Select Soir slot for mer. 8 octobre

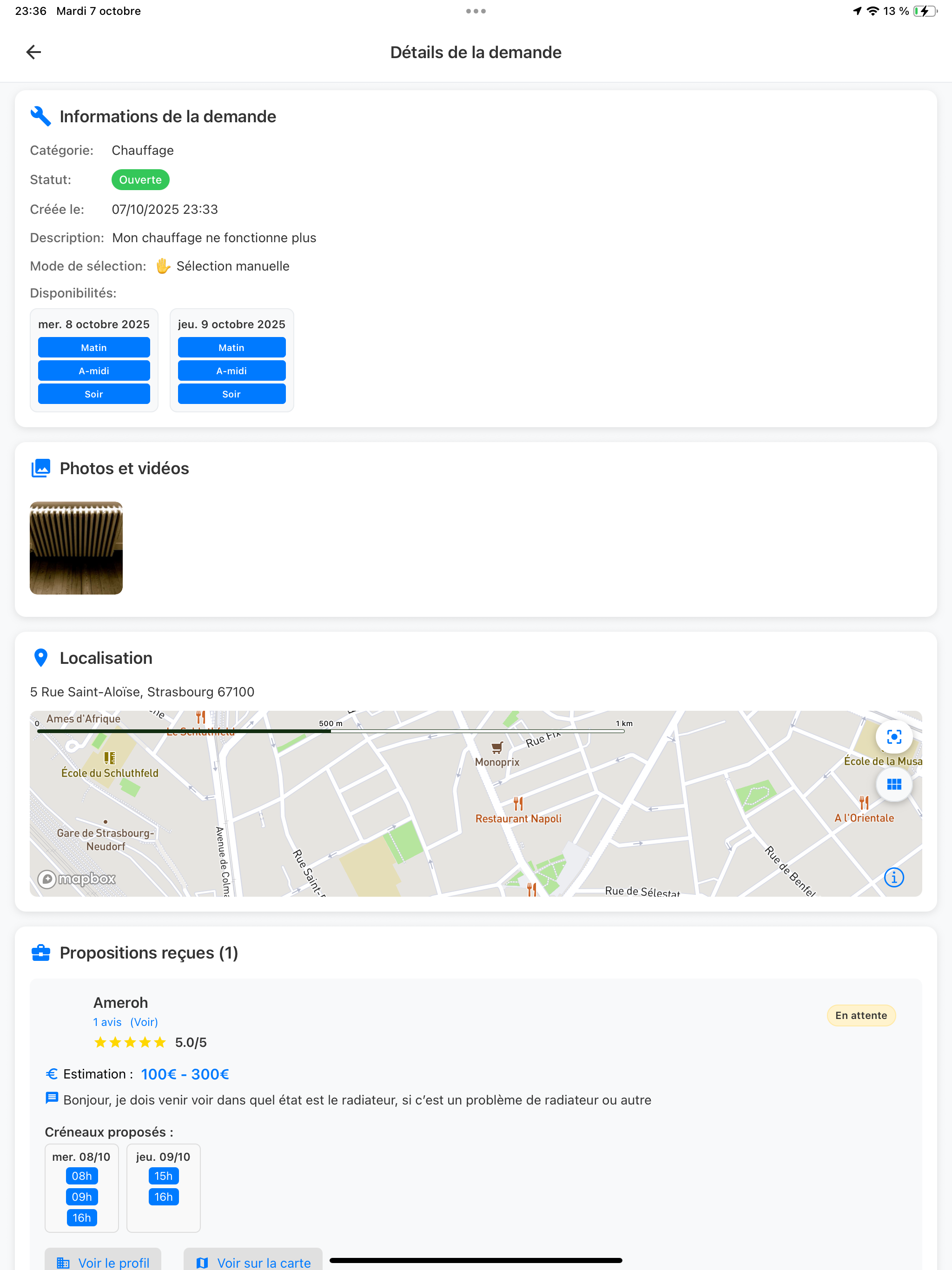[94, 395]
